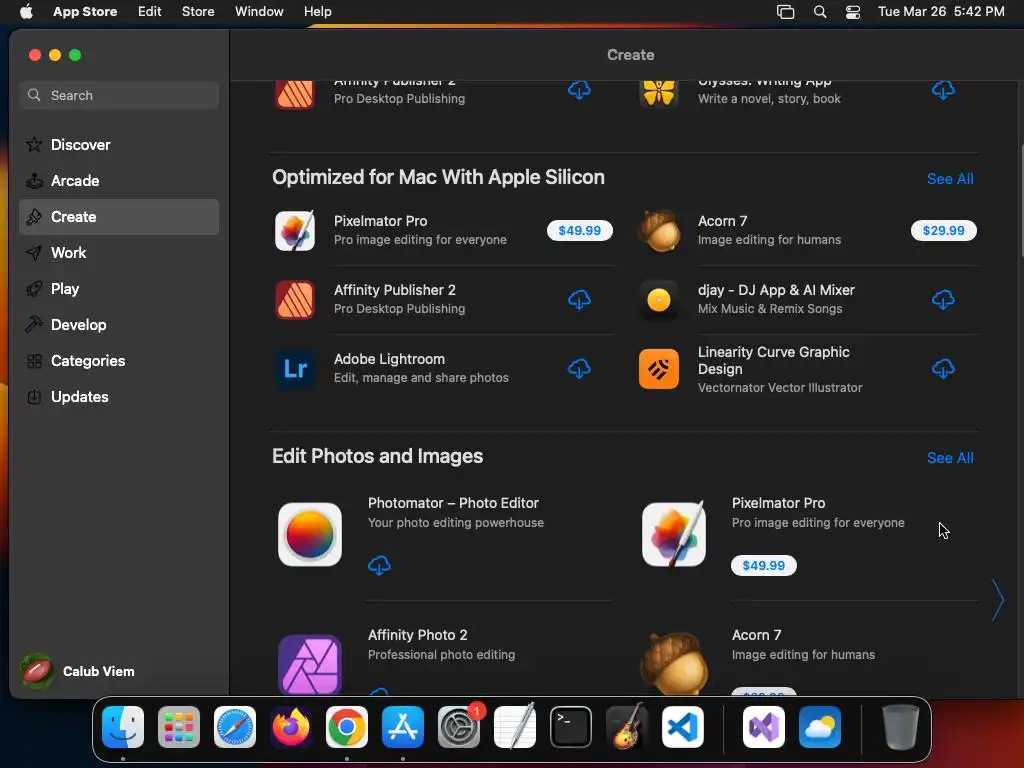Open Finder from the Dock

point(123,727)
